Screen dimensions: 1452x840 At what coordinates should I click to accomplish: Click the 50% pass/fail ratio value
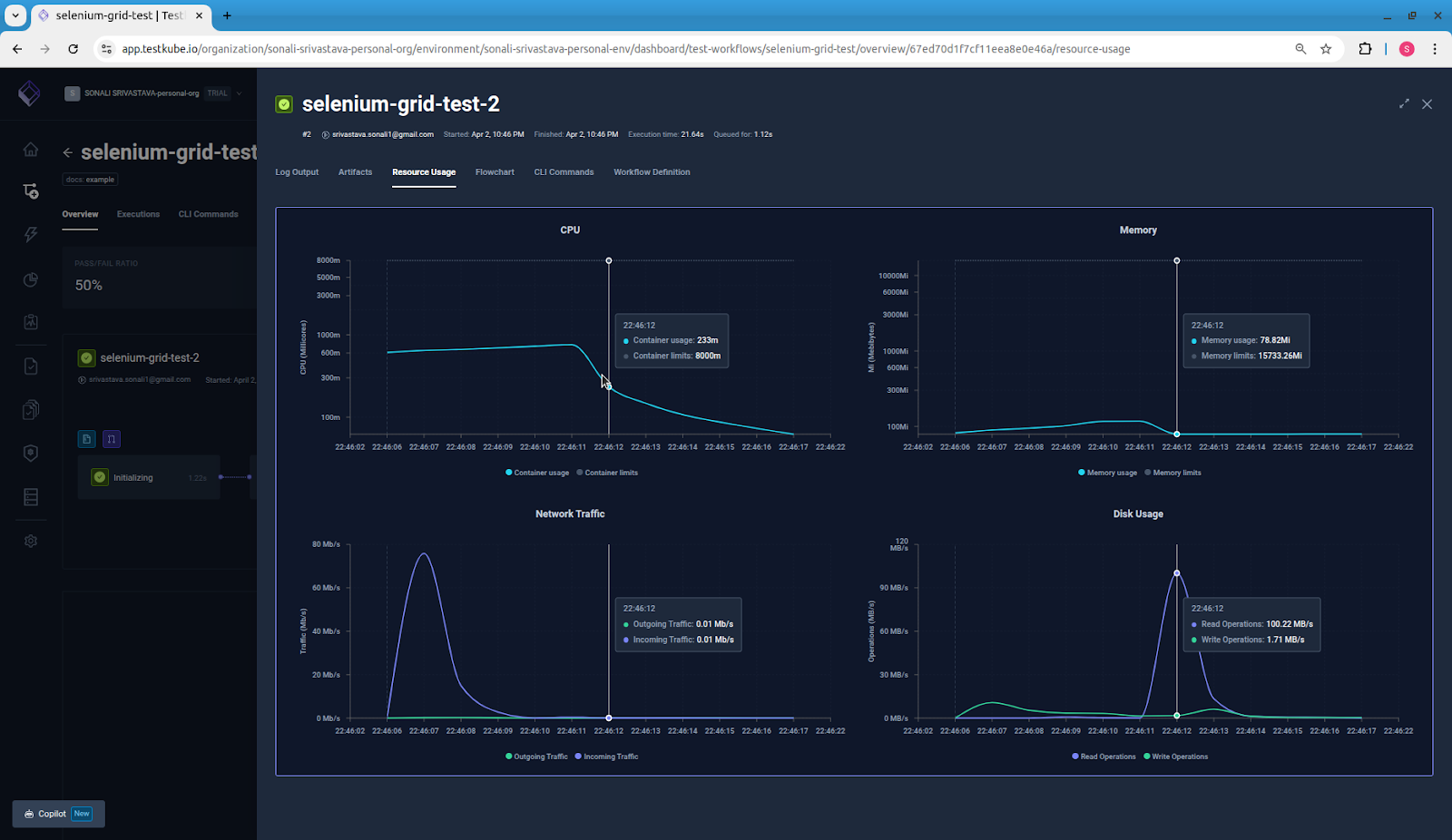coord(89,286)
